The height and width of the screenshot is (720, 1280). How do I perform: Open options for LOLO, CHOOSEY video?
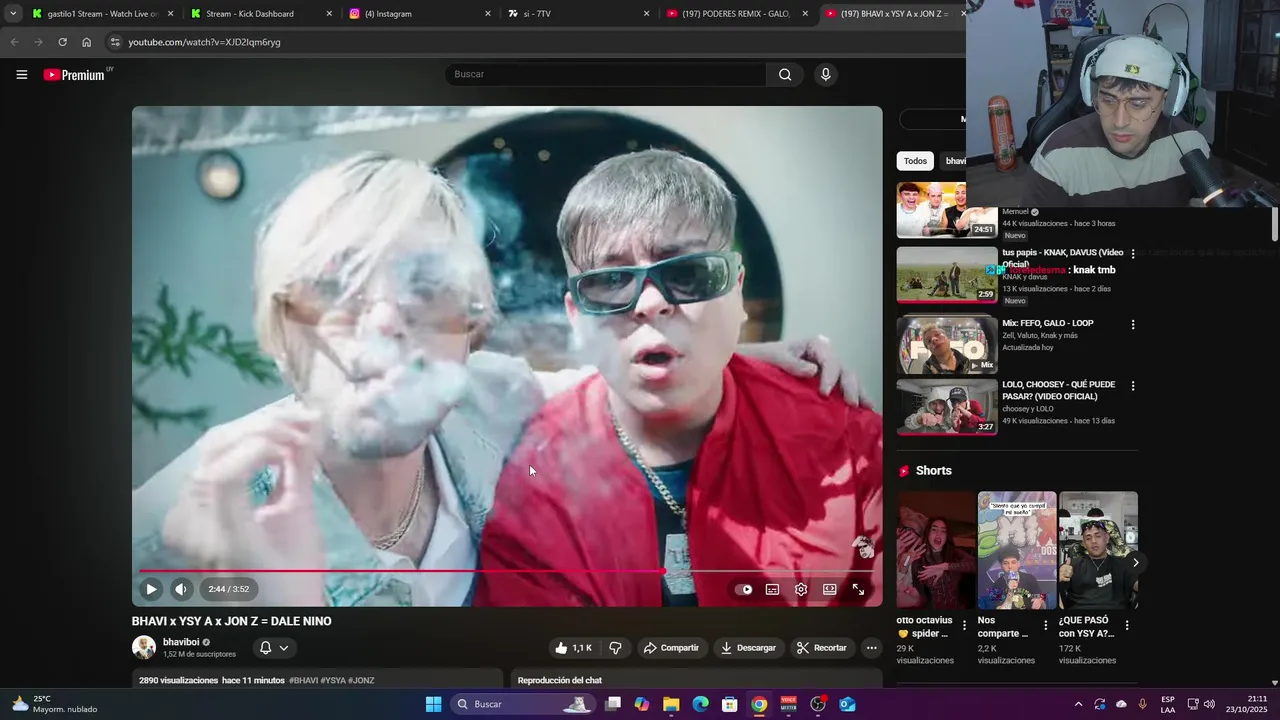tap(1133, 386)
